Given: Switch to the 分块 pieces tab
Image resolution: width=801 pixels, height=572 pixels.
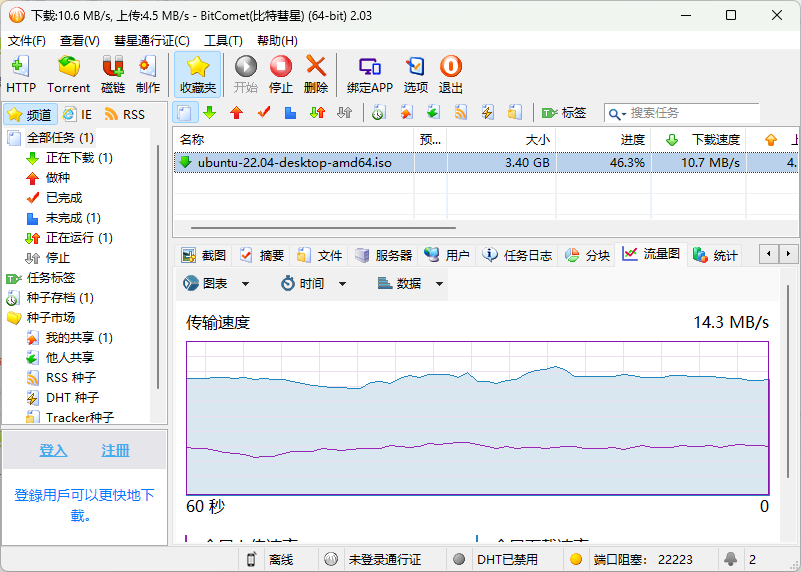Looking at the screenshot, I should tap(587, 255).
